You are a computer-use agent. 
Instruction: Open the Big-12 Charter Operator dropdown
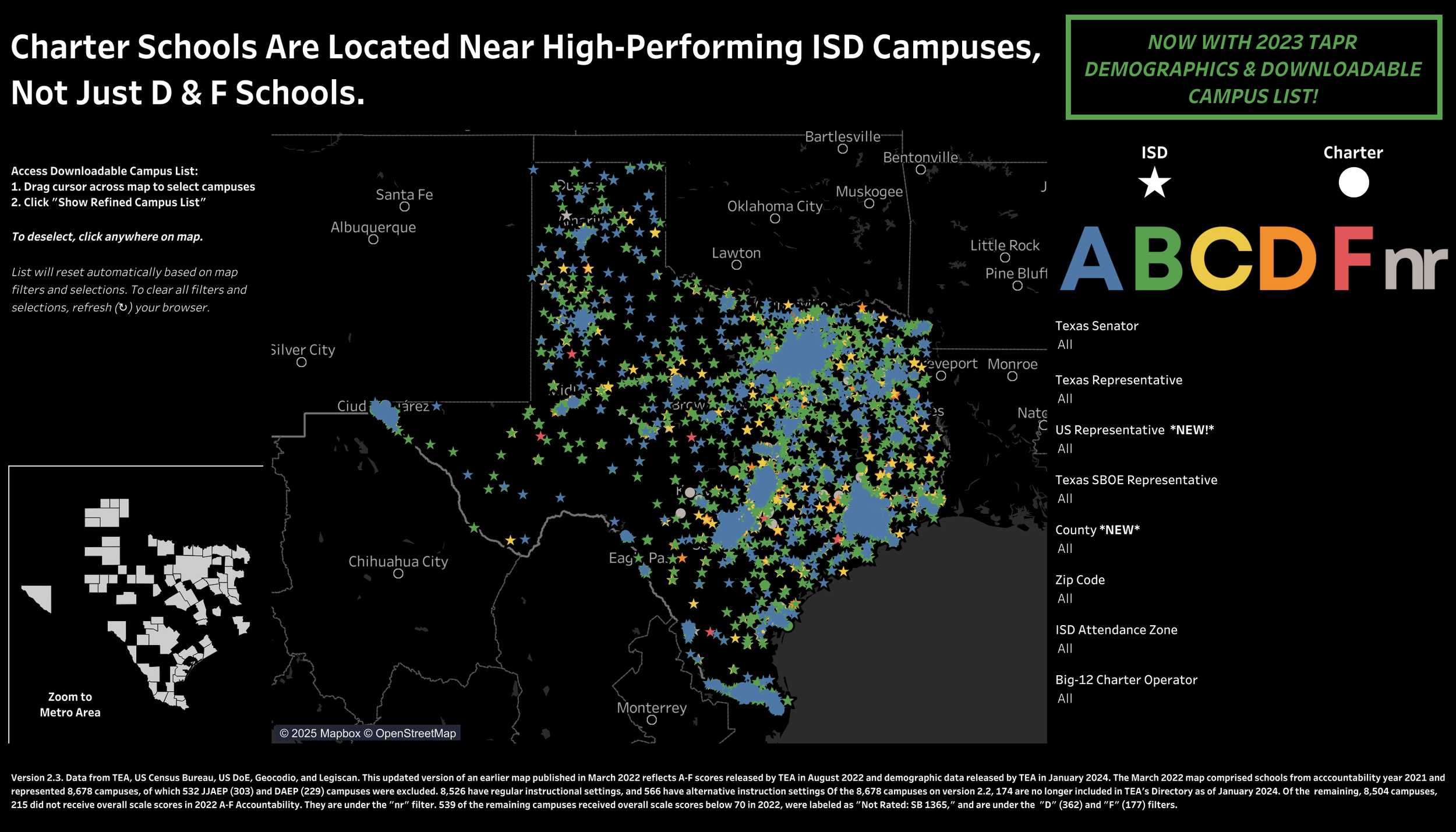pyautogui.click(x=1066, y=699)
